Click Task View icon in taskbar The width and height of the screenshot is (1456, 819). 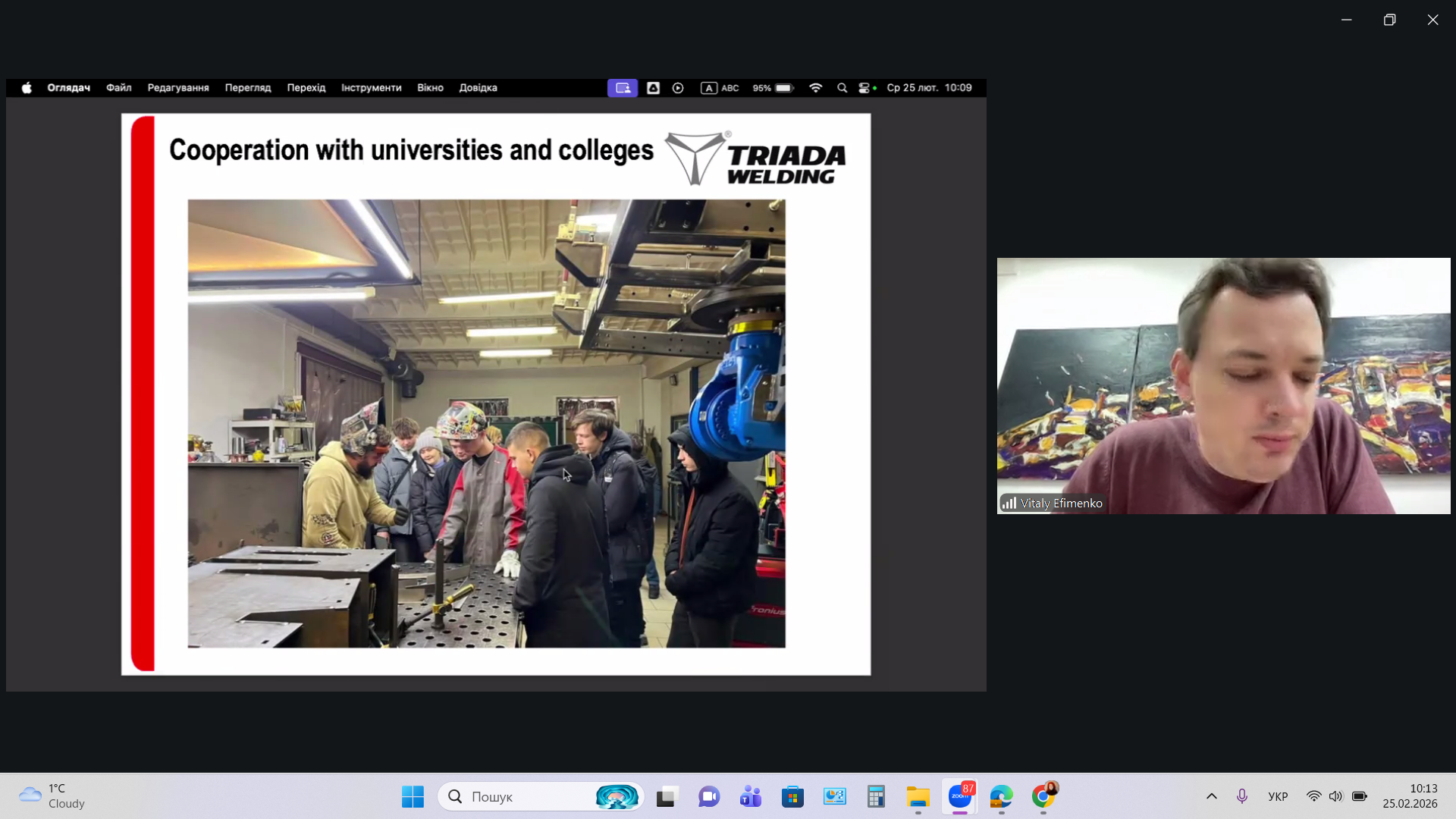(x=666, y=796)
